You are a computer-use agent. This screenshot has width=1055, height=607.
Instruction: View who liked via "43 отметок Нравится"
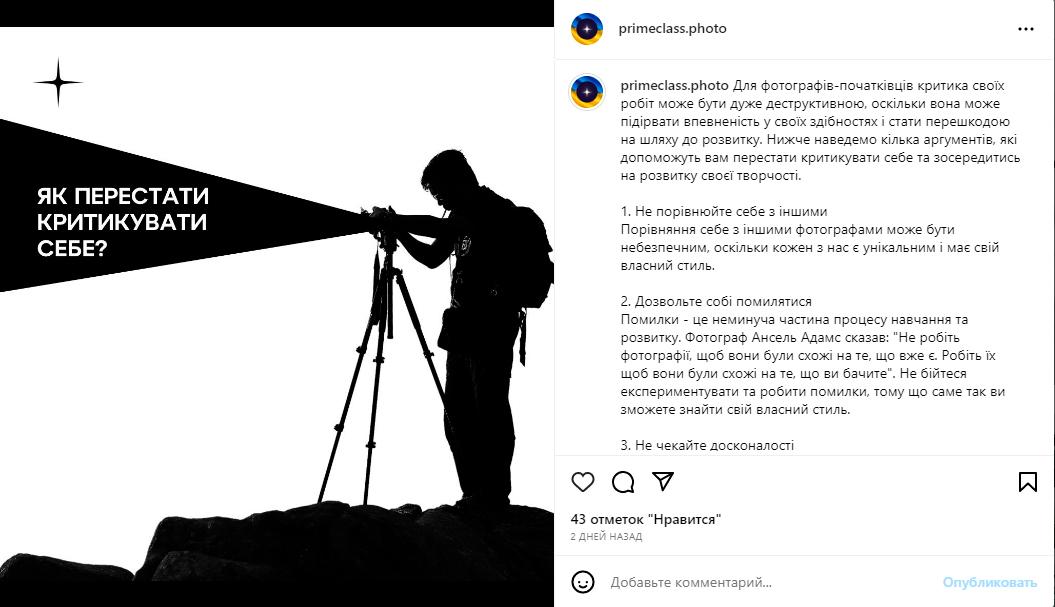pyautogui.click(x=646, y=519)
